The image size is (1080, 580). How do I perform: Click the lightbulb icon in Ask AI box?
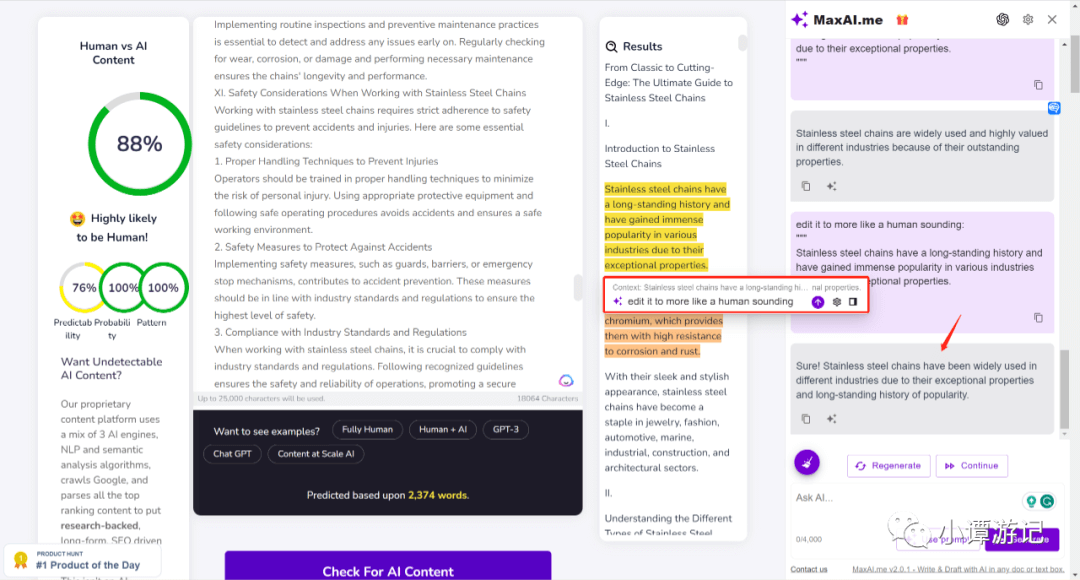[1031, 501]
